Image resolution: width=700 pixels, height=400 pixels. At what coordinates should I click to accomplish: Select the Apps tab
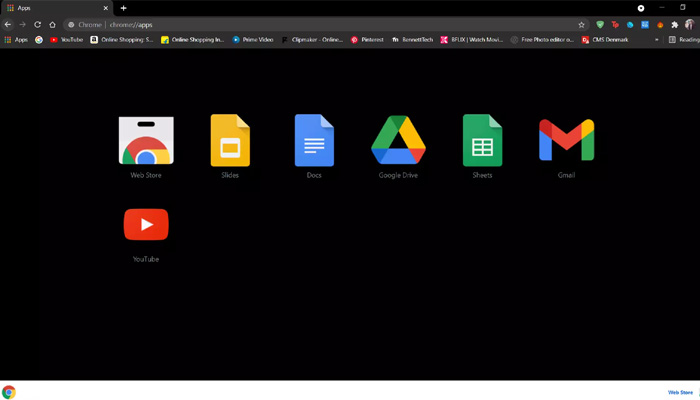click(57, 8)
